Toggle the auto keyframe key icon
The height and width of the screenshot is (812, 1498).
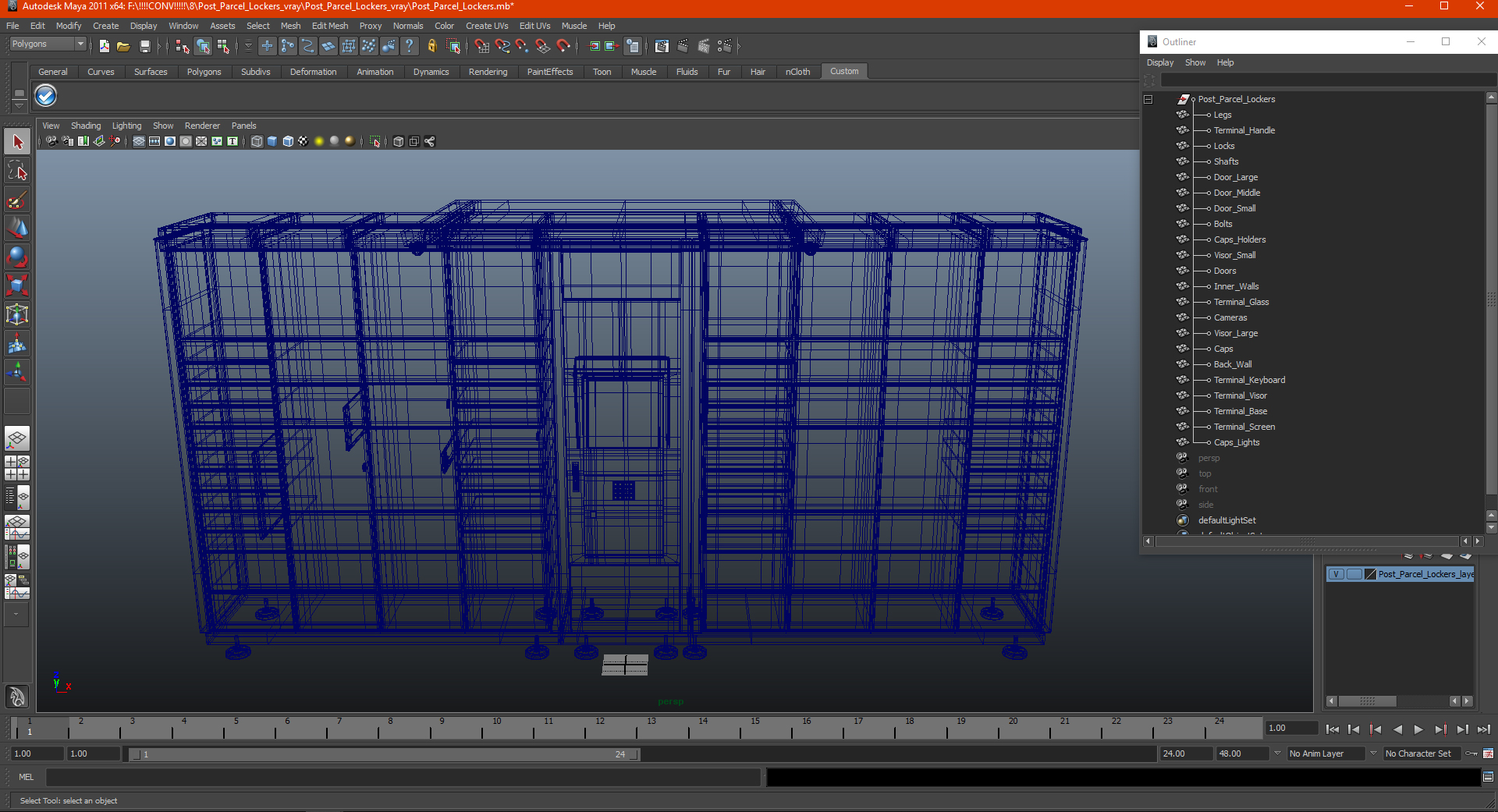1471,753
